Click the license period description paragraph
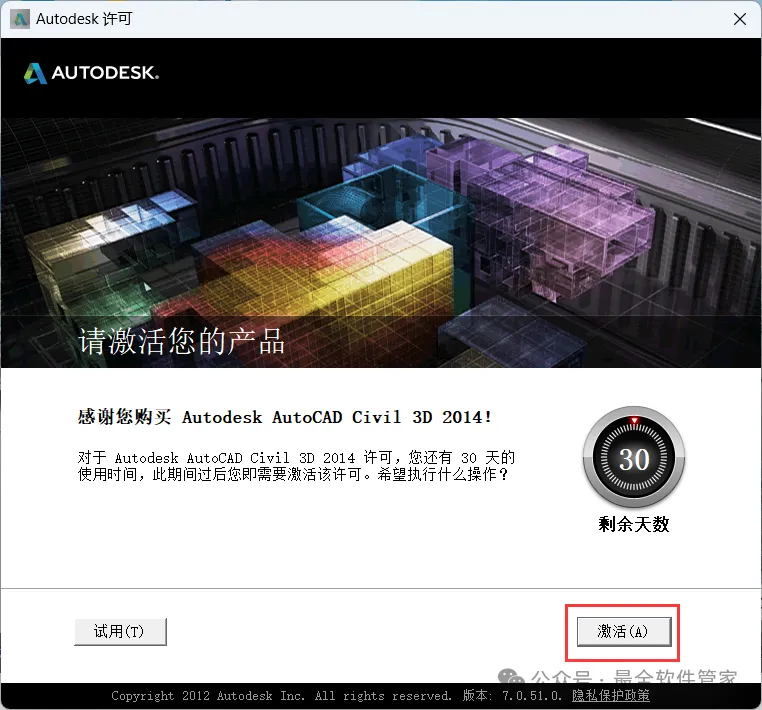 [x=296, y=466]
